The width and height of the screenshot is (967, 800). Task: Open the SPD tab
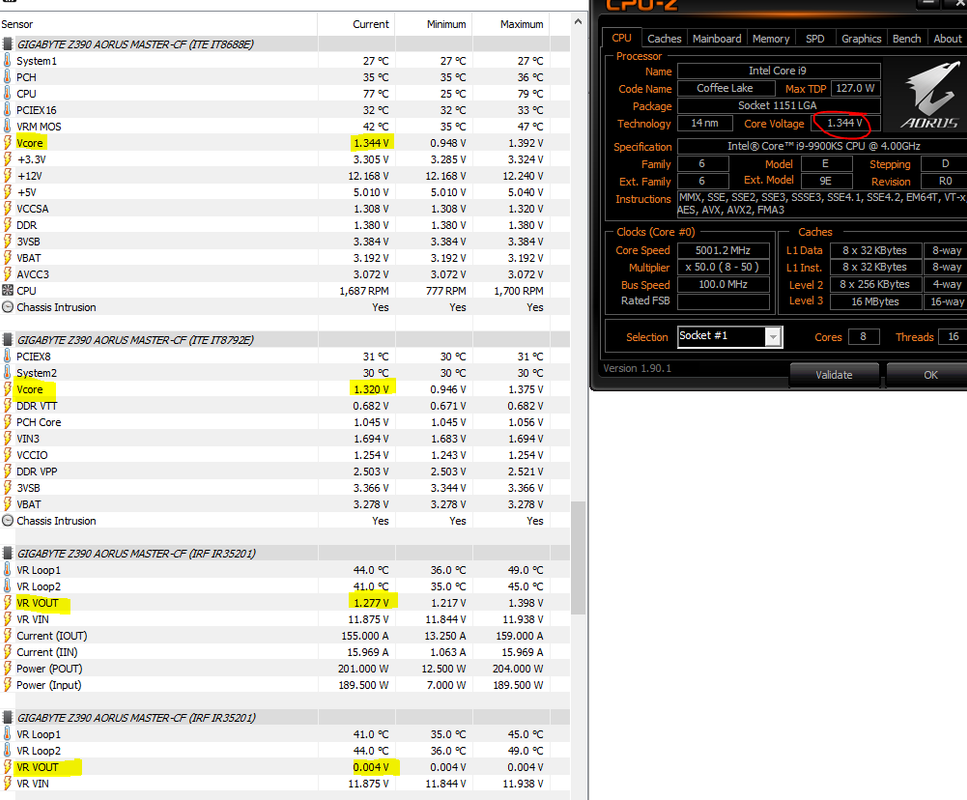[x=815, y=38]
